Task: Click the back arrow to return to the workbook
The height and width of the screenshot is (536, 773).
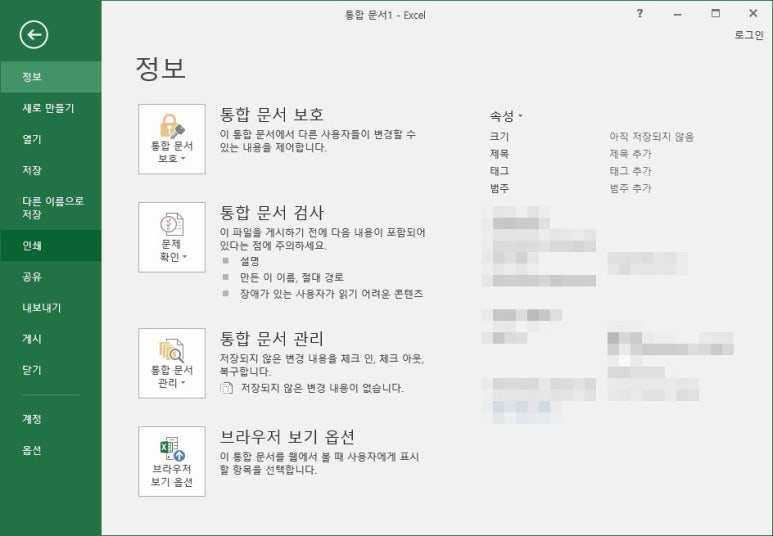Action: pyautogui.click(x=34, y=35)
